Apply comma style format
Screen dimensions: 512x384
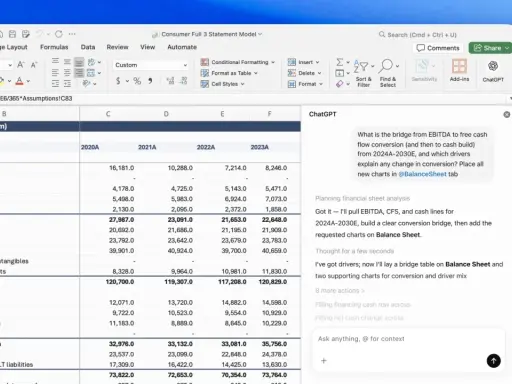[x=150, y=81]
